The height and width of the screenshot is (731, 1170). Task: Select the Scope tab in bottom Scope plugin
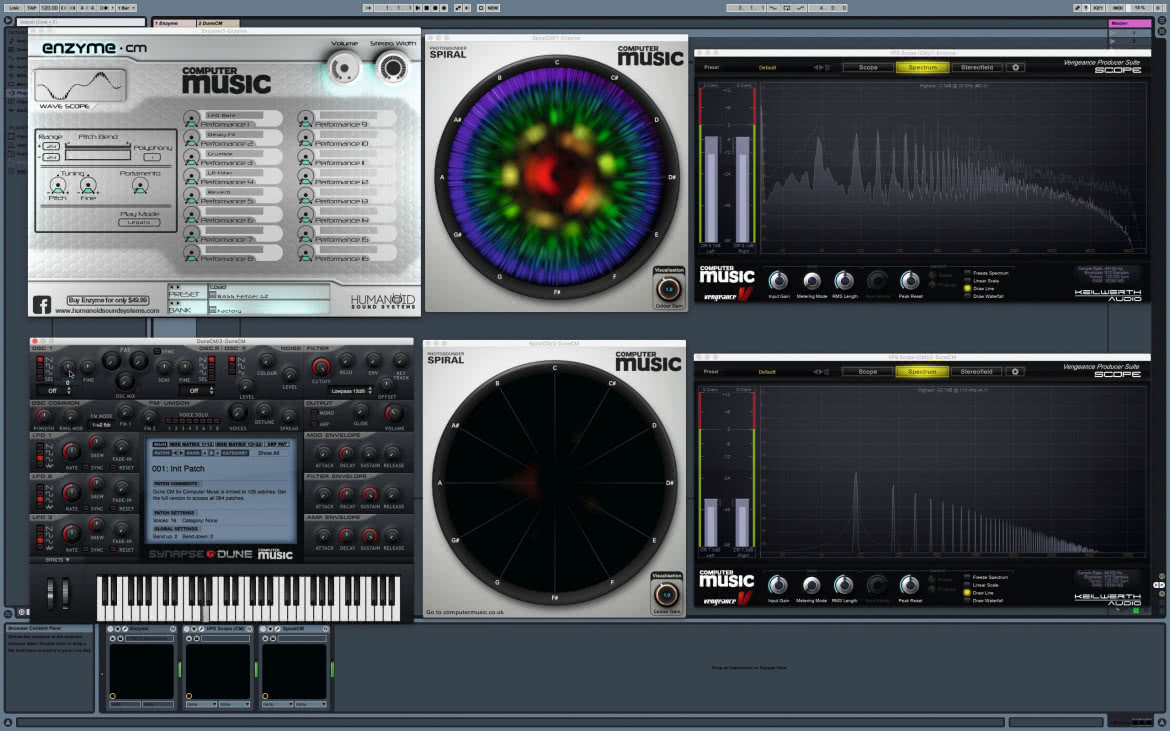point(867,371)
